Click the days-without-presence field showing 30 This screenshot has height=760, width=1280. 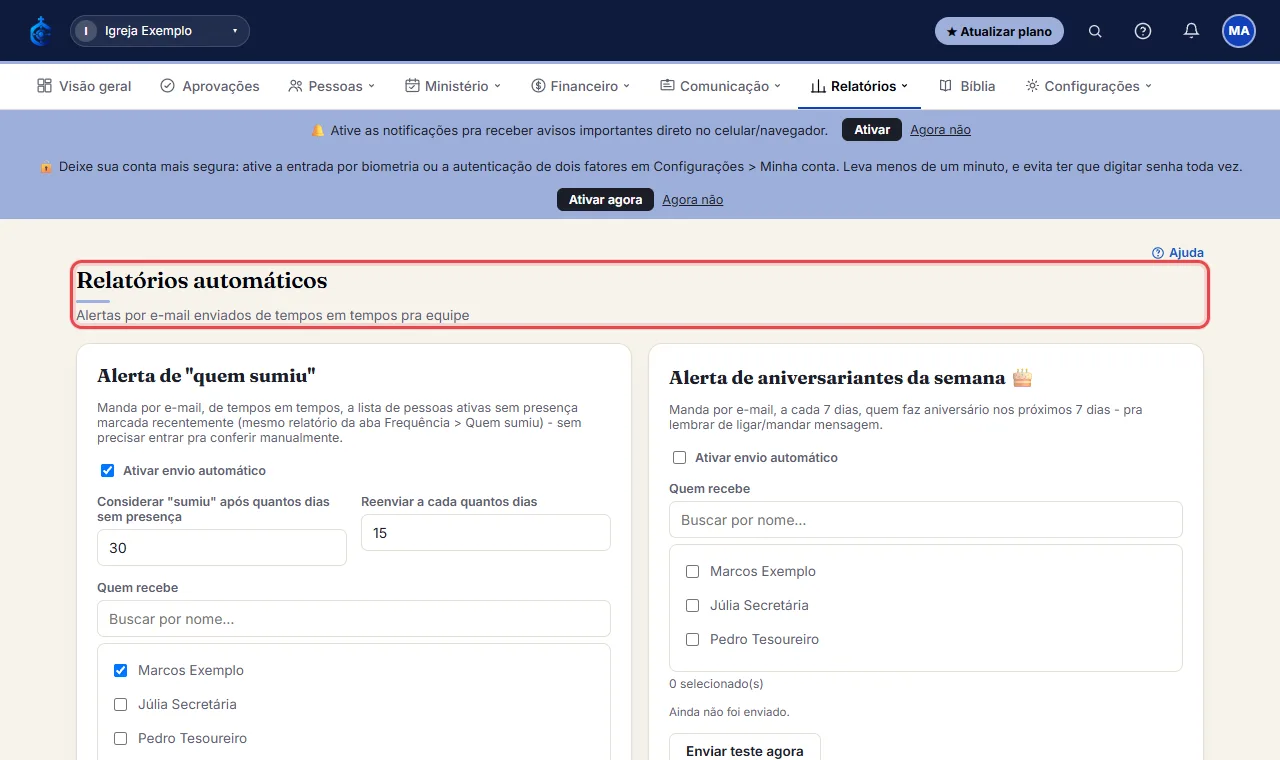(222, 548)
